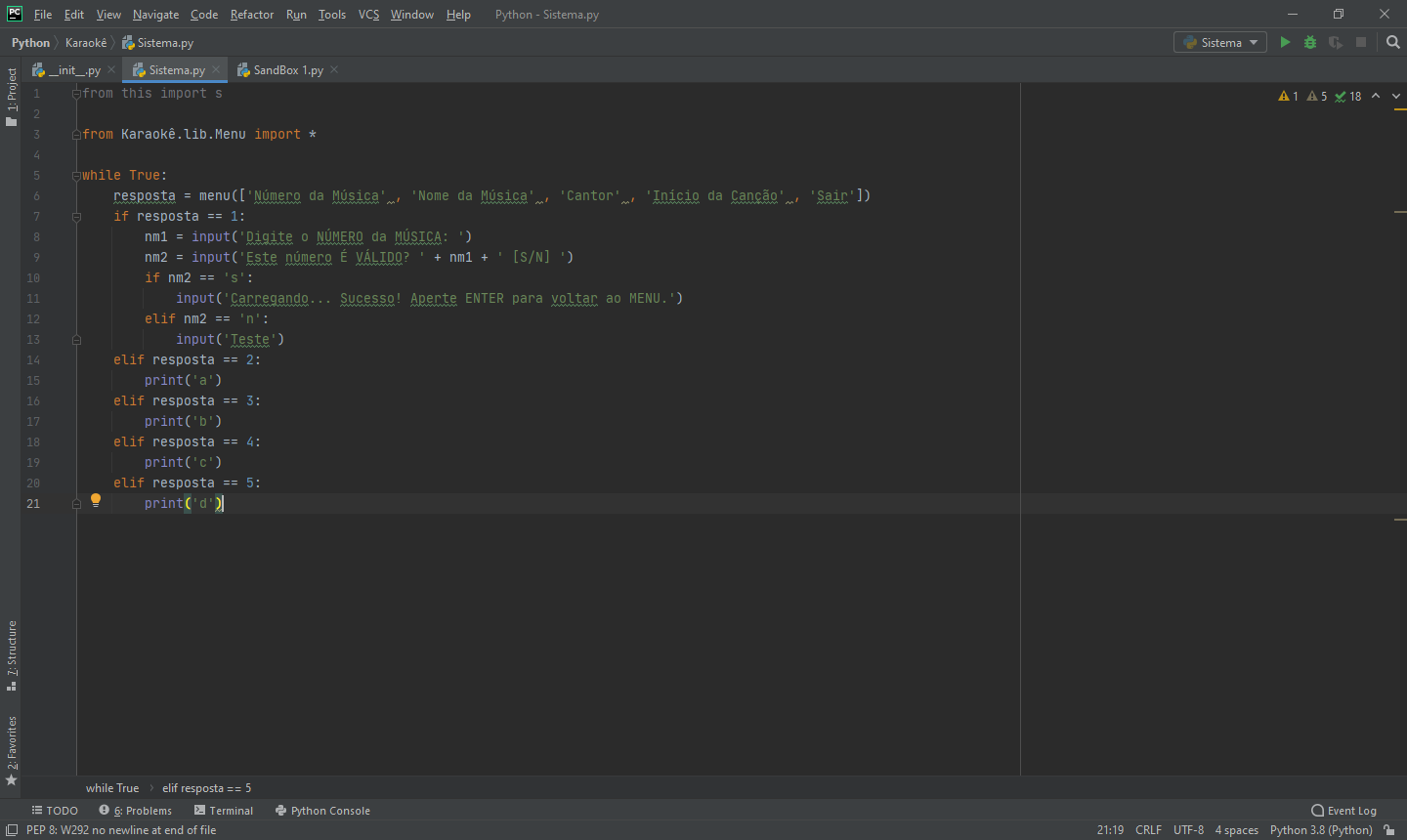Collapse the while True block fold marker
Viewport: 1407px width, 840px height.
pos(76,176)
